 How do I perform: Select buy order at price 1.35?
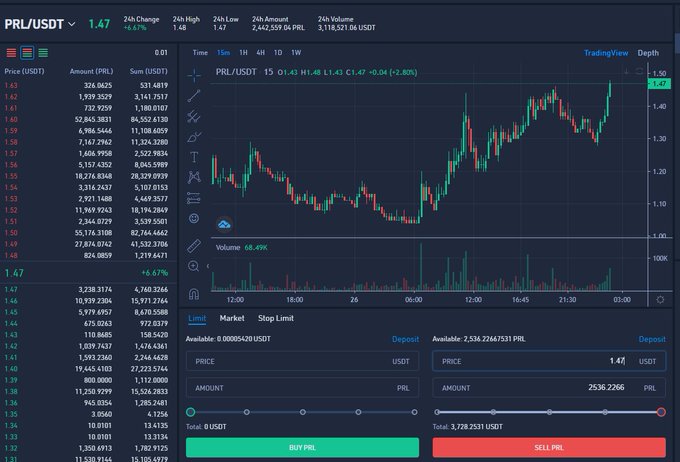coord(86,414)
